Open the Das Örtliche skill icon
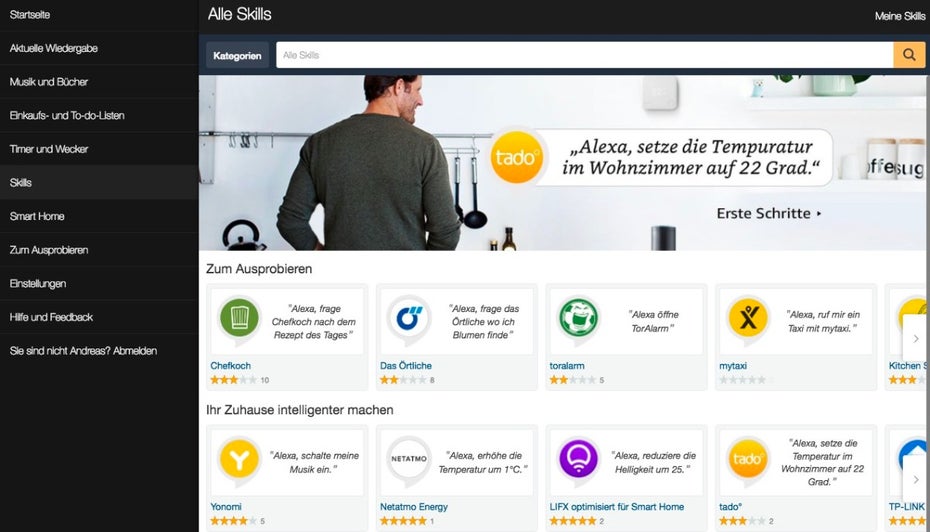930x532 pixels. pos(409,318)
